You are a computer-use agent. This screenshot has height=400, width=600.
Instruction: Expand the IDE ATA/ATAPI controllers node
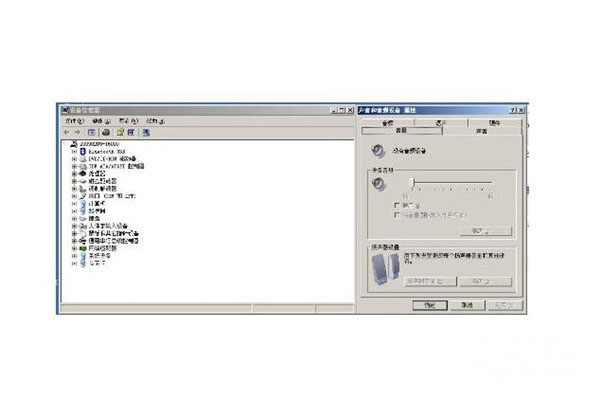point(74,166)
